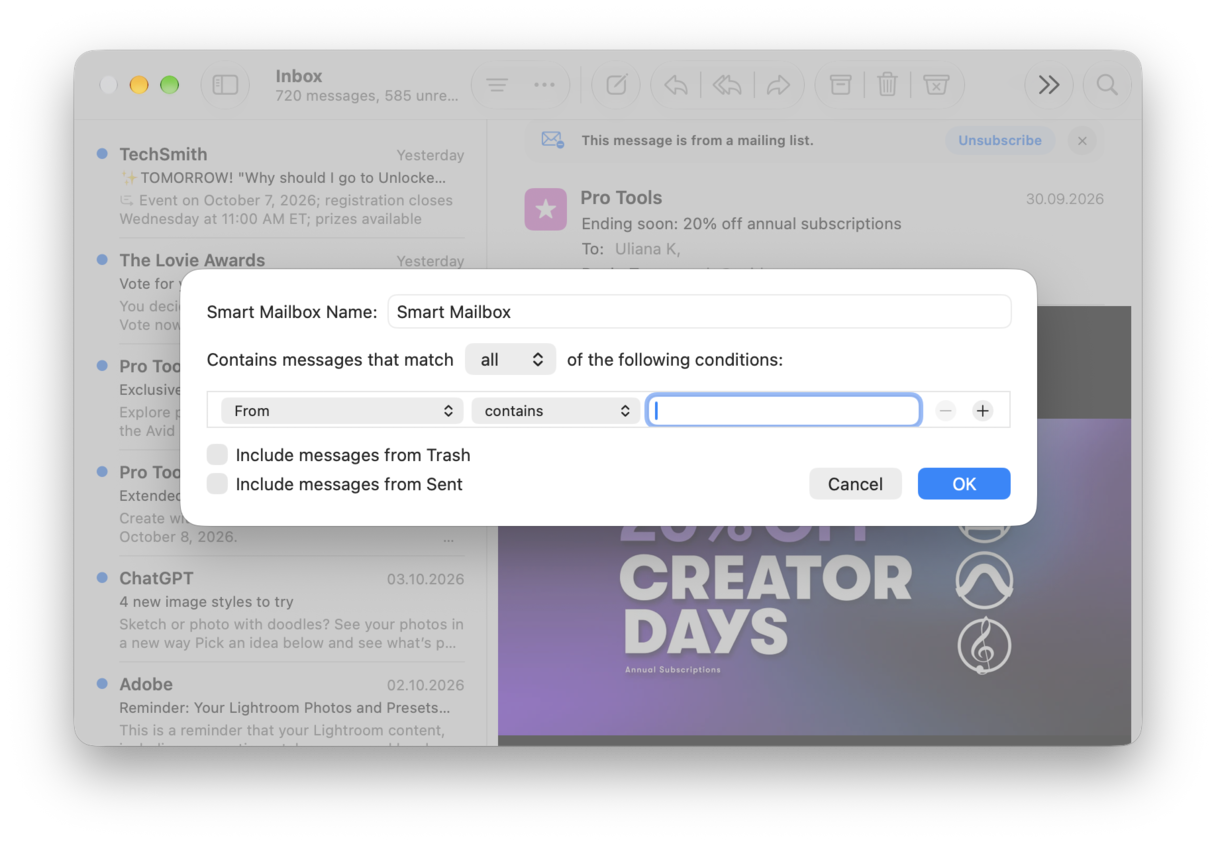Enable Include messages from Sent
Image resolution: width=1216 pixels, height=844 pixels.
(x=217, y=484)
